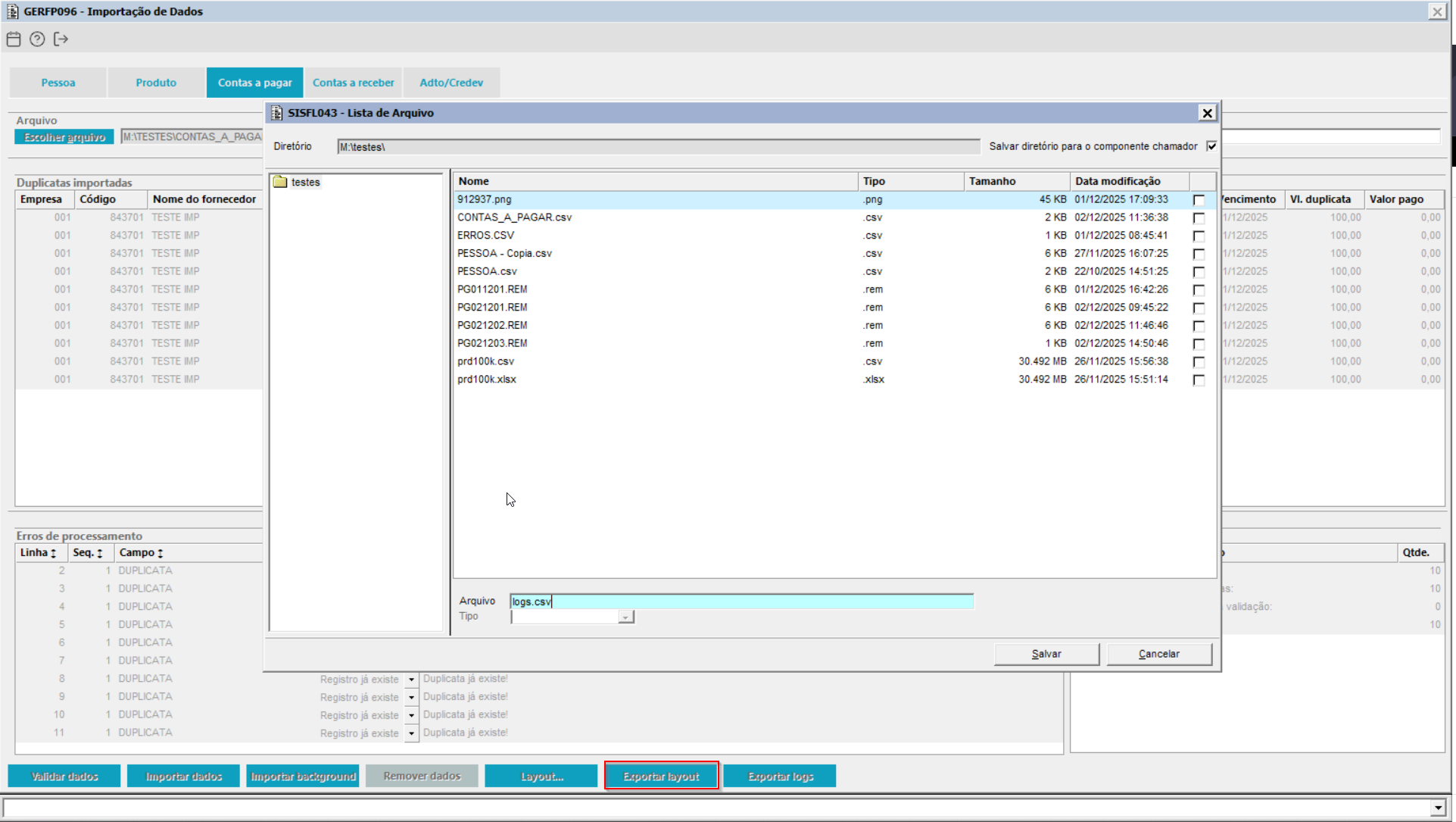Image resolution: width=1456 pixels, height=822 pixels.
Task: Click the GERFP096 window title icon
Action: (12, 11)
